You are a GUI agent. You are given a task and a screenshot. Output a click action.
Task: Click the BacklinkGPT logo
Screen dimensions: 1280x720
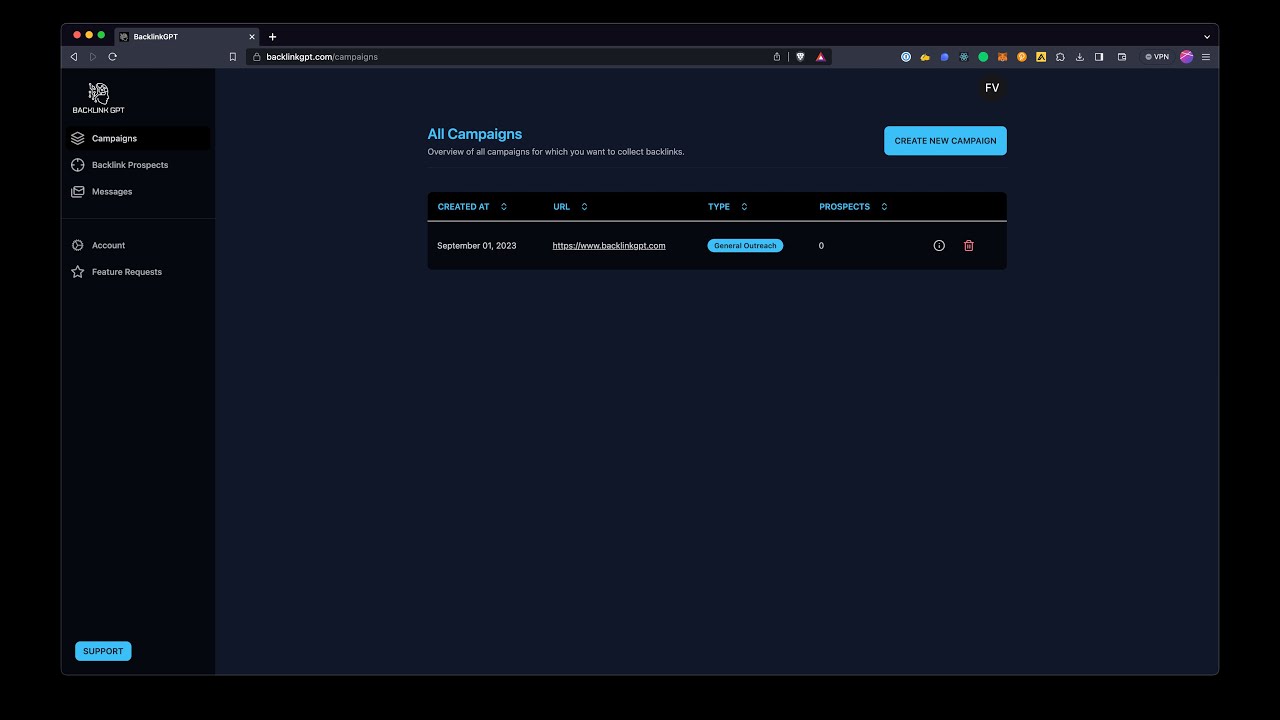(x=97, y=96)
